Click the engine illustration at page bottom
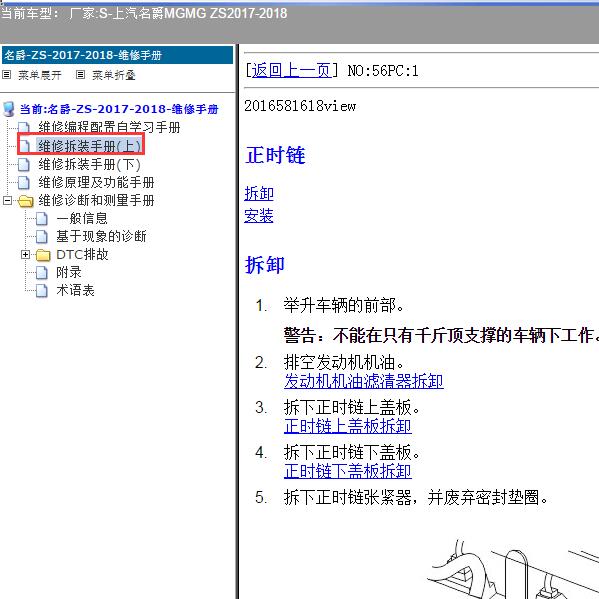 click(512, 569)
